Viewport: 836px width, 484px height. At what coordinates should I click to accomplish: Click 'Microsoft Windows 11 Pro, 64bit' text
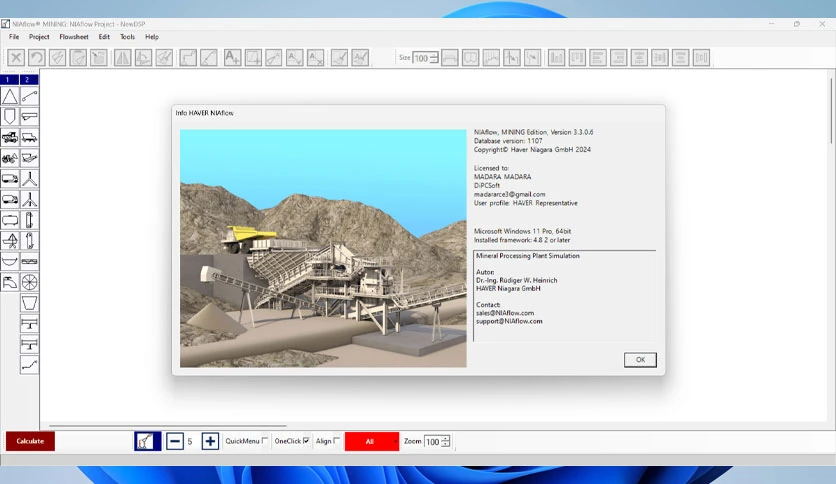click(522, 231)
